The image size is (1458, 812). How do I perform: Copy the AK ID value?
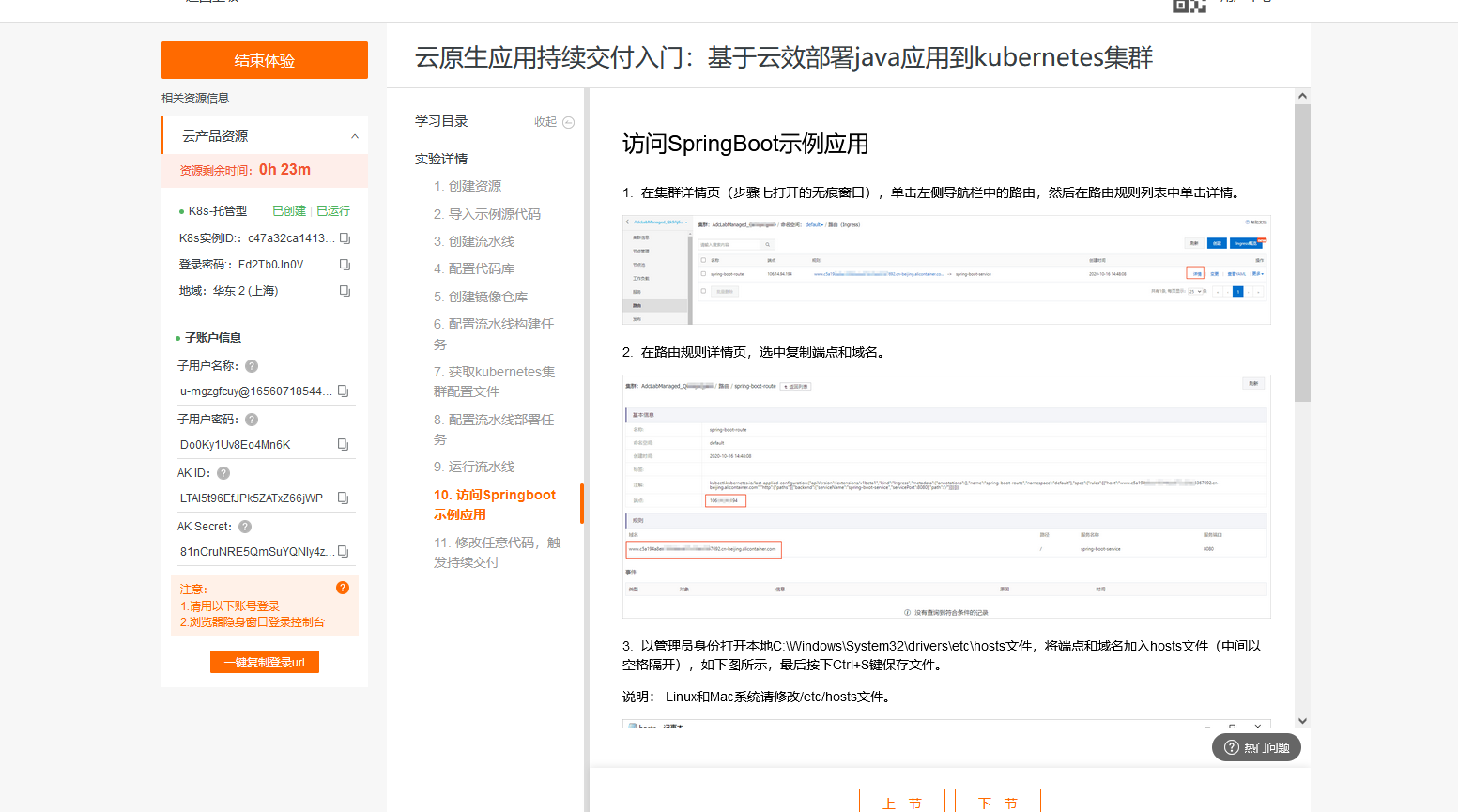tap(343, 498)
